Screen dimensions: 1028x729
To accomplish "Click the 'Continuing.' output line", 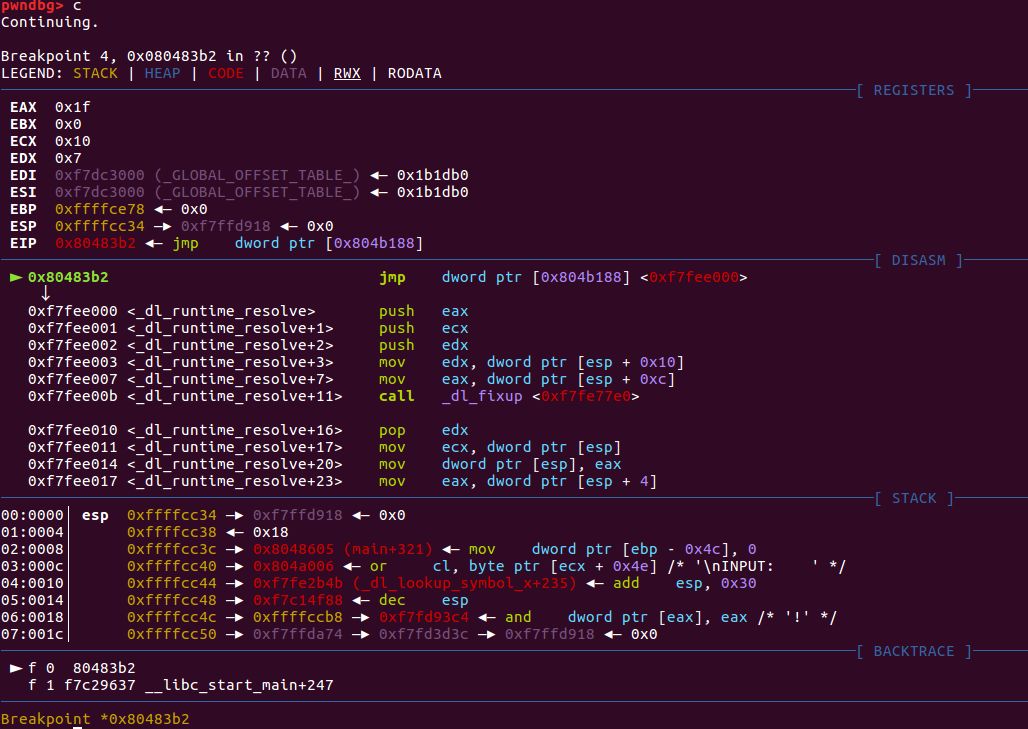I will tap(49, 22).
